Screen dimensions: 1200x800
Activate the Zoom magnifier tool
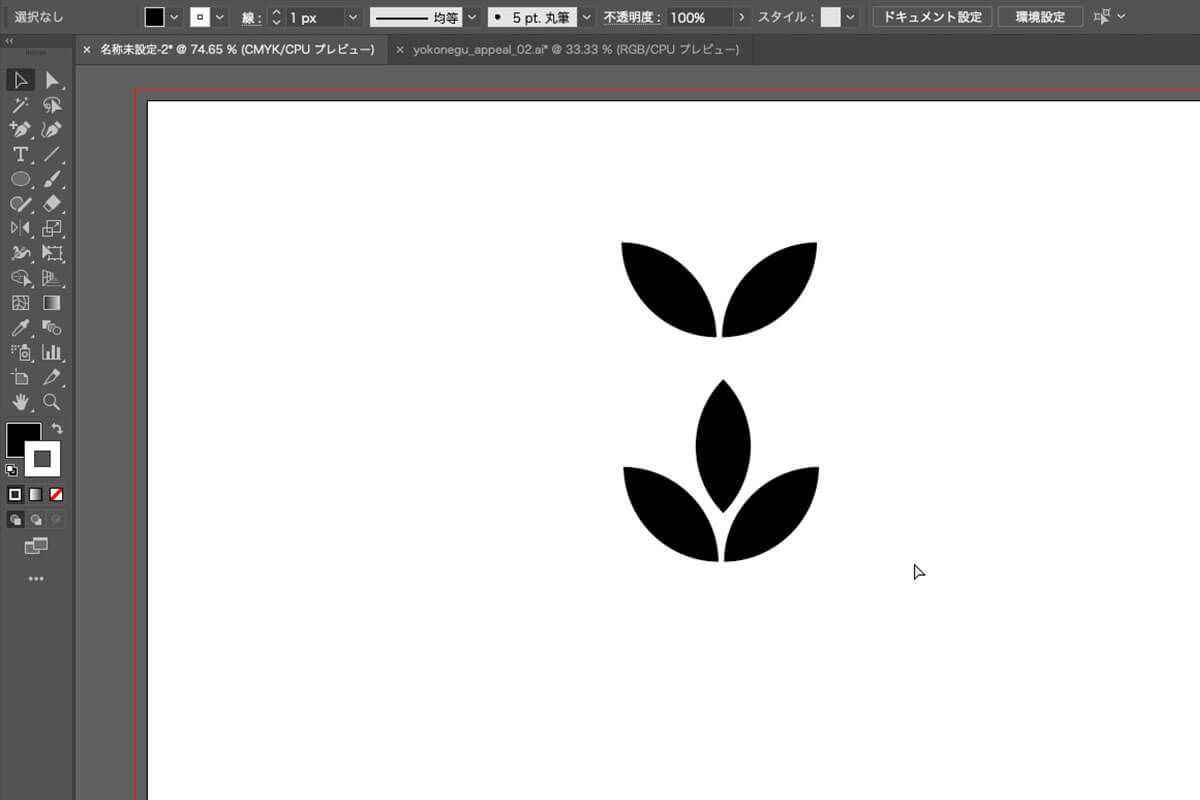pyautogui.click(x=52, y=402)
